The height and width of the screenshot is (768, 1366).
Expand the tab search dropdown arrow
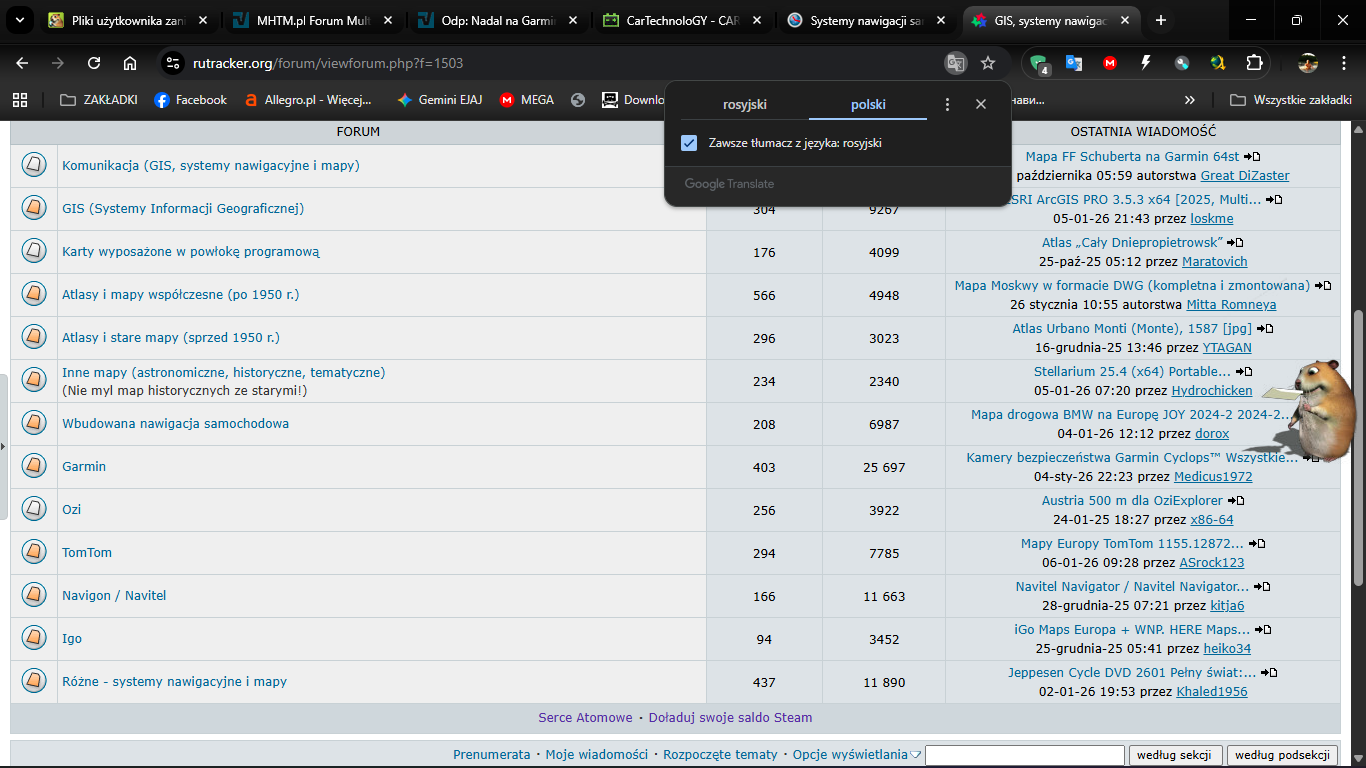(x=21, y=20)
